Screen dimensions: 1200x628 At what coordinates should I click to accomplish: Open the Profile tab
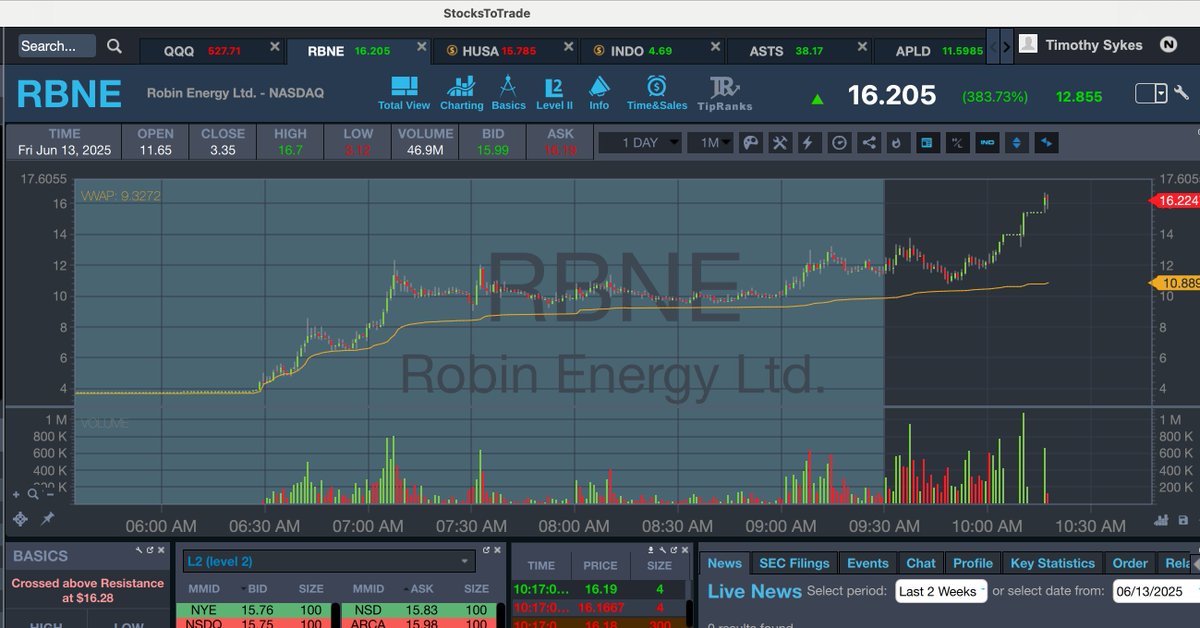pyautogui.click(x=973, y=563)
